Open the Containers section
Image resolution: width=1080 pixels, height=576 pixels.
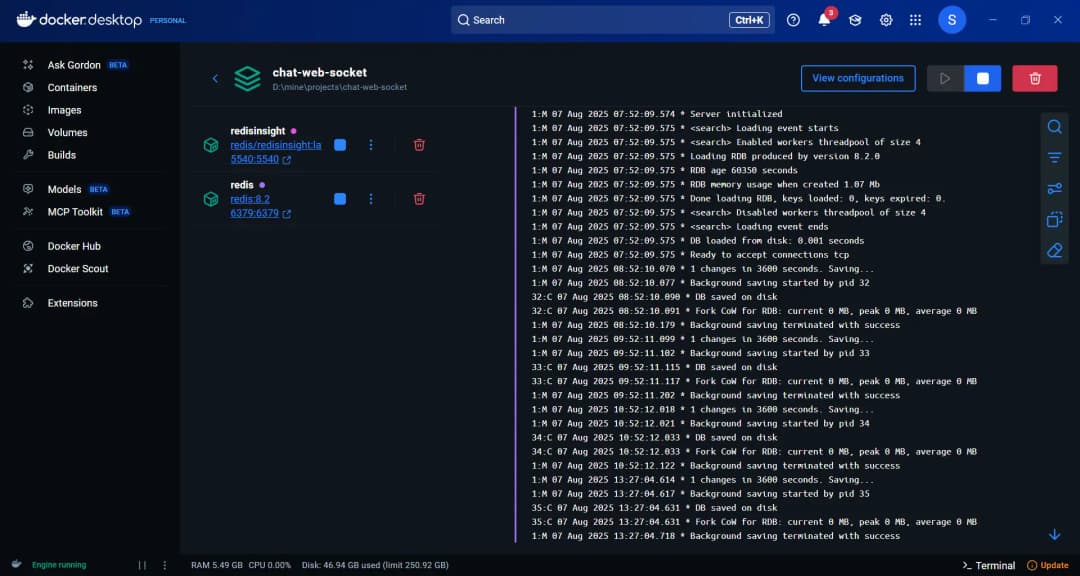[x=72, y=88]
